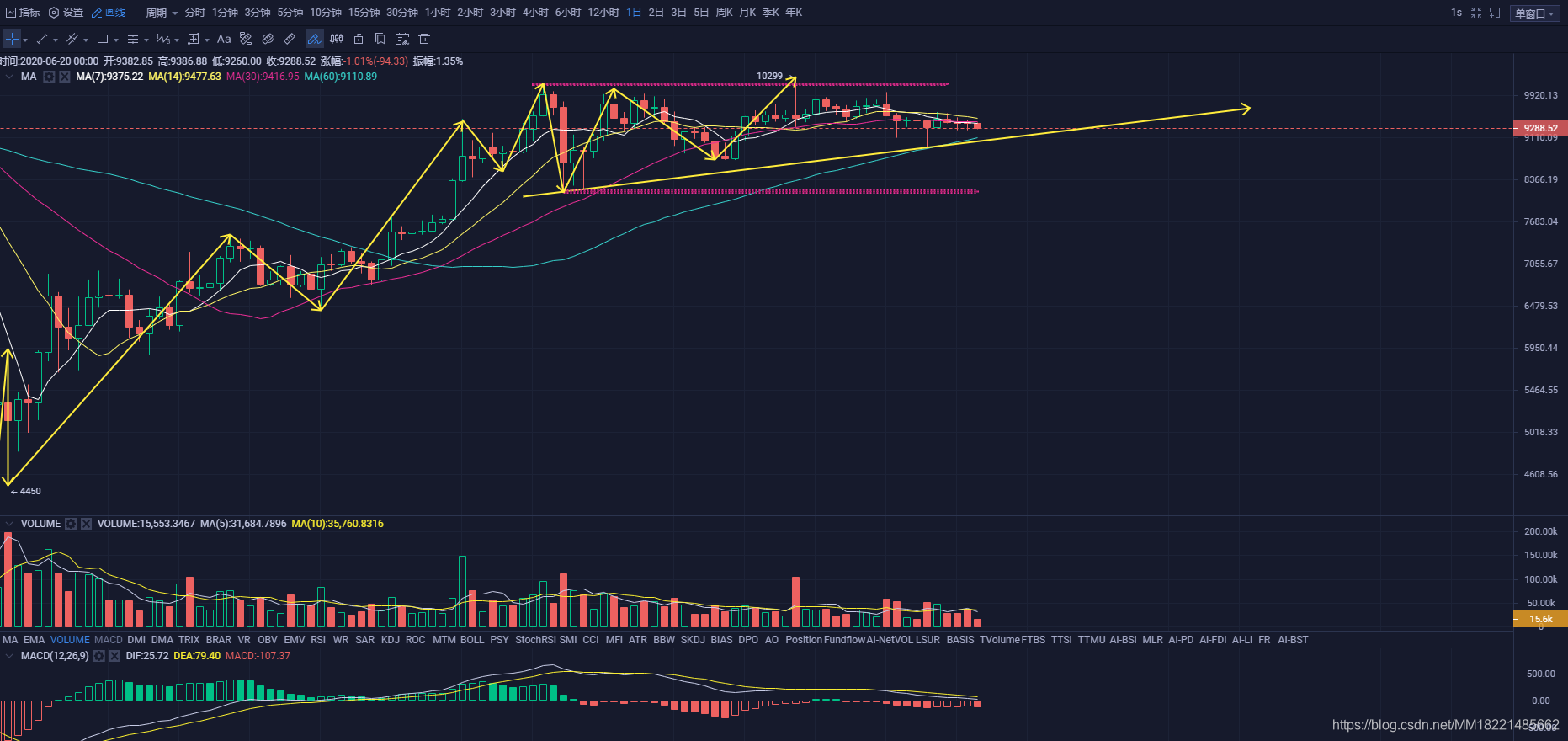The height and width of the screenshot is (741, 1568).
Task: Switch to the 分时 time-share view
Action: pos(195,13)
